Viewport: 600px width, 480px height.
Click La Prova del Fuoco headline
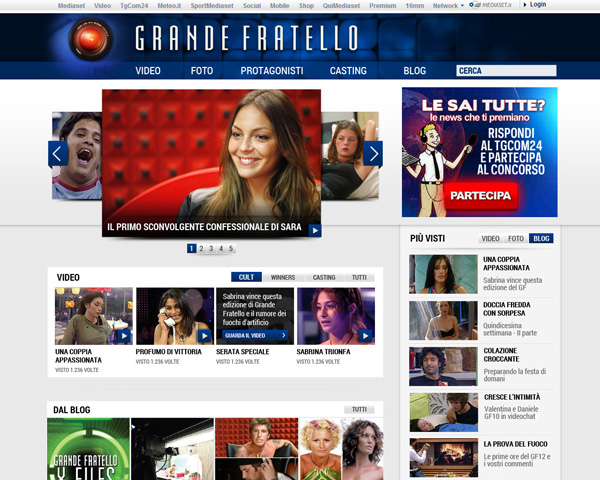click(515, 444)
